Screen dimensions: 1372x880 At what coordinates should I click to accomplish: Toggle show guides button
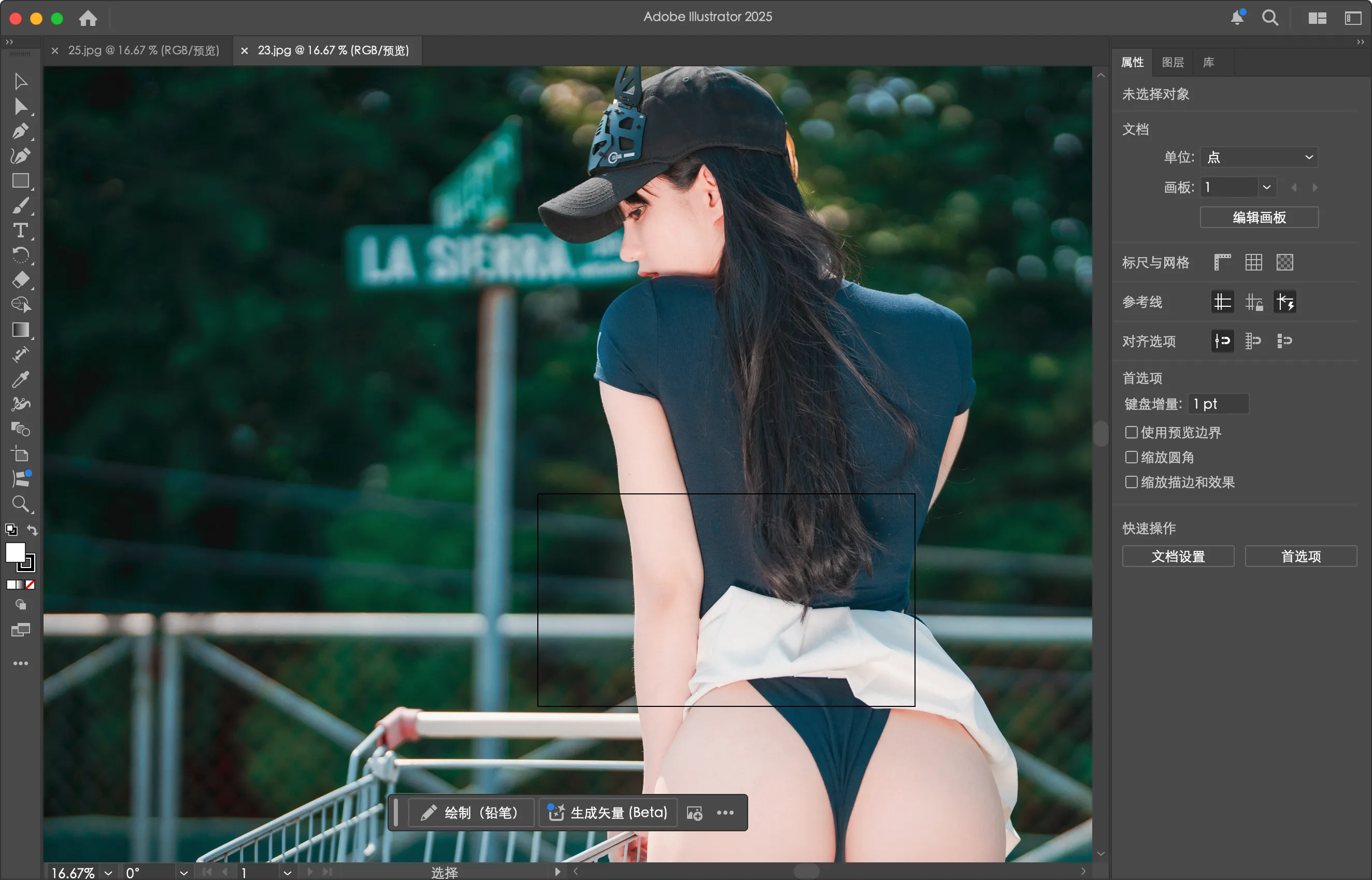(x=1222, y=302)
